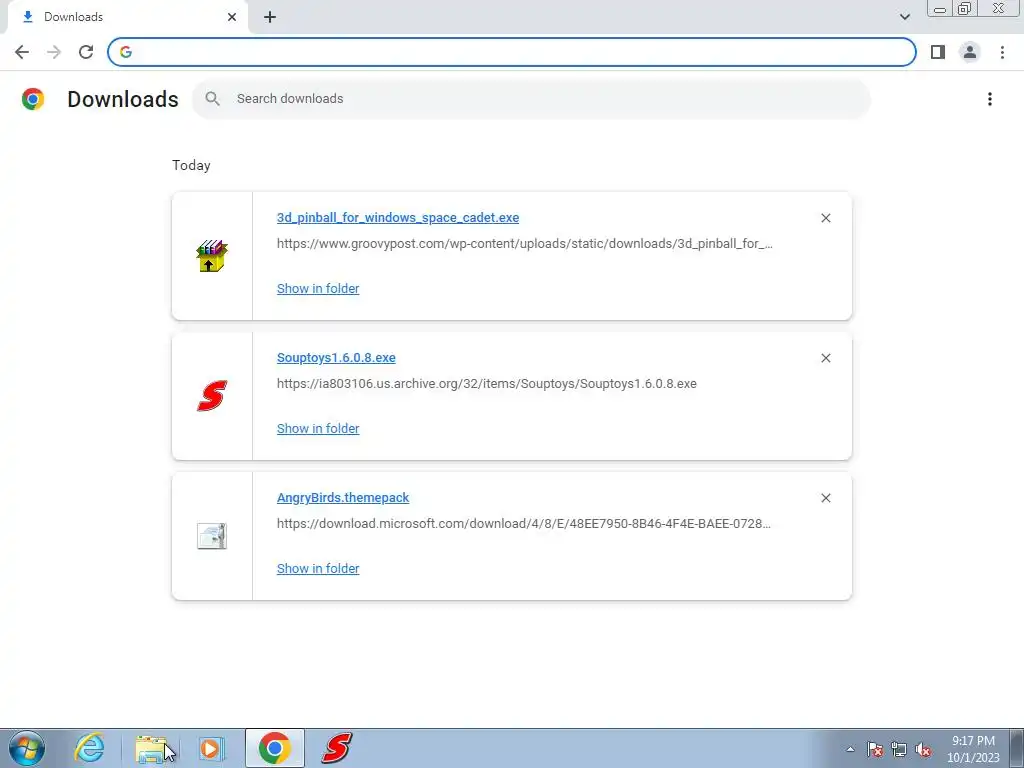Open the profile avatar menu

[970, 52]
